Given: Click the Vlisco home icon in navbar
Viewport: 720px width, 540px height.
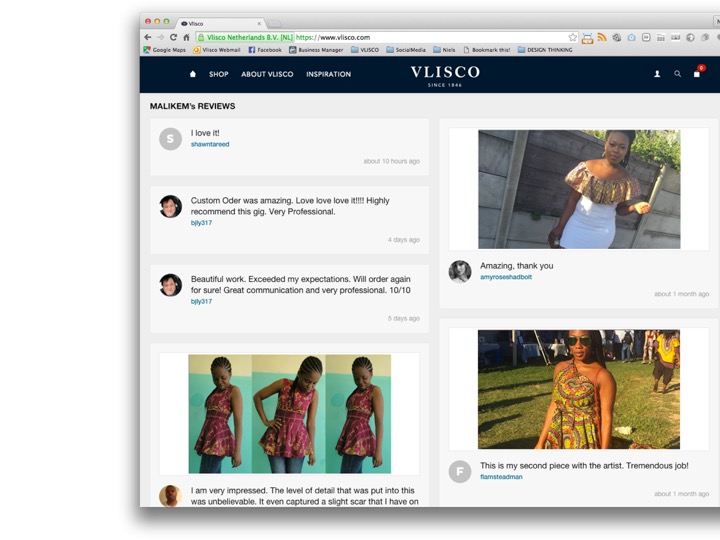Looking at the screenshot, I should (193, 74).
